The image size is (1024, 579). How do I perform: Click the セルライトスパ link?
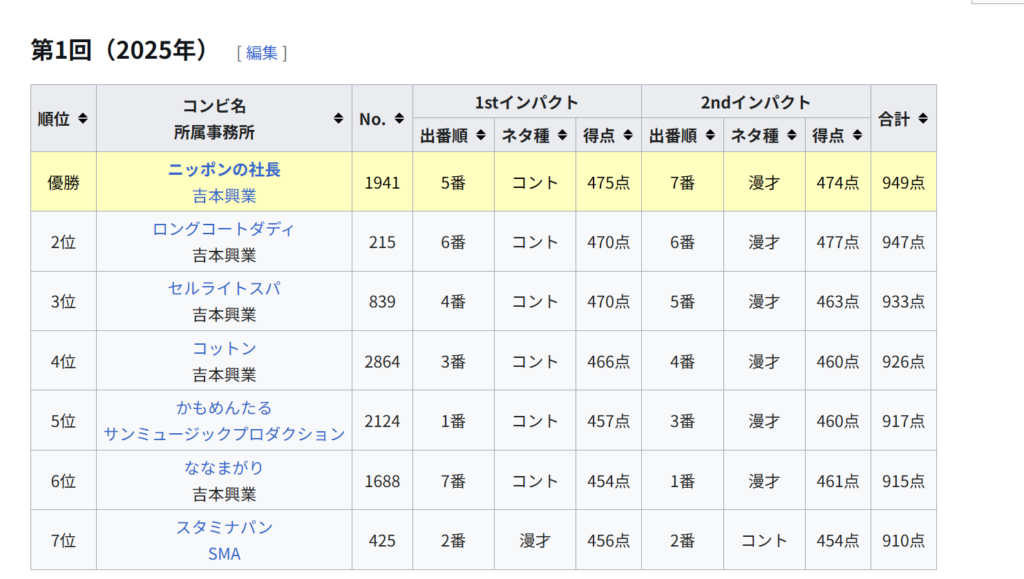pos(224,289)
